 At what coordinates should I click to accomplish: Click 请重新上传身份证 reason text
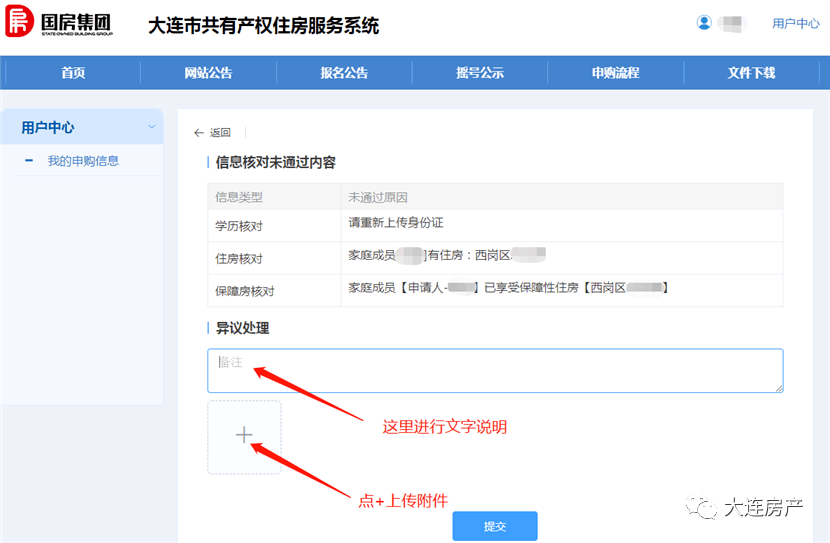click(x=396, y=223)
